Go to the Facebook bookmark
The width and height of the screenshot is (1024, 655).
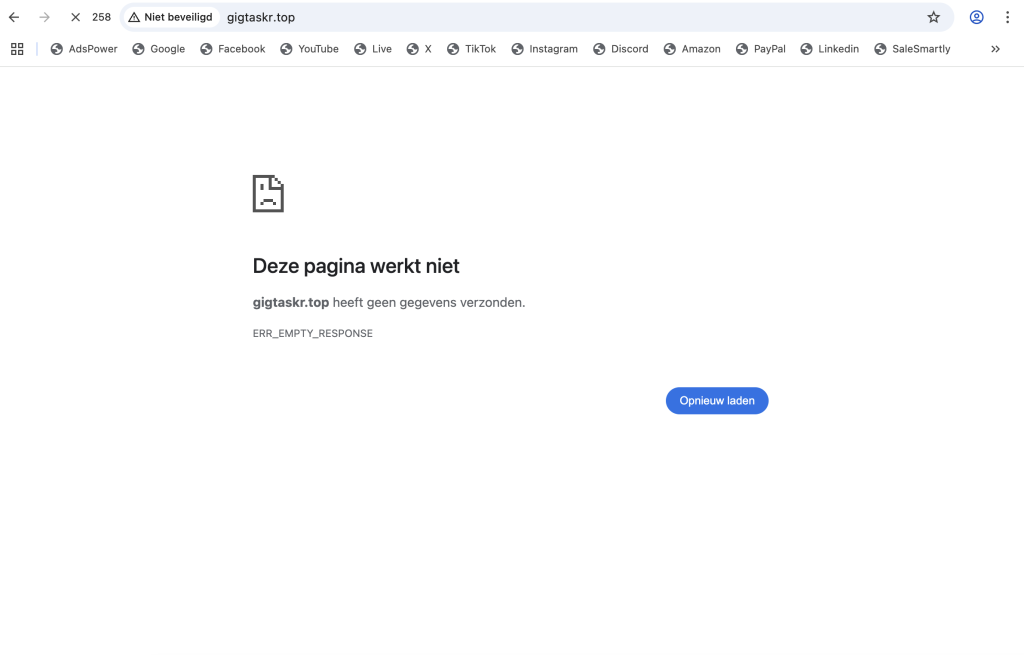coord(233,49)
